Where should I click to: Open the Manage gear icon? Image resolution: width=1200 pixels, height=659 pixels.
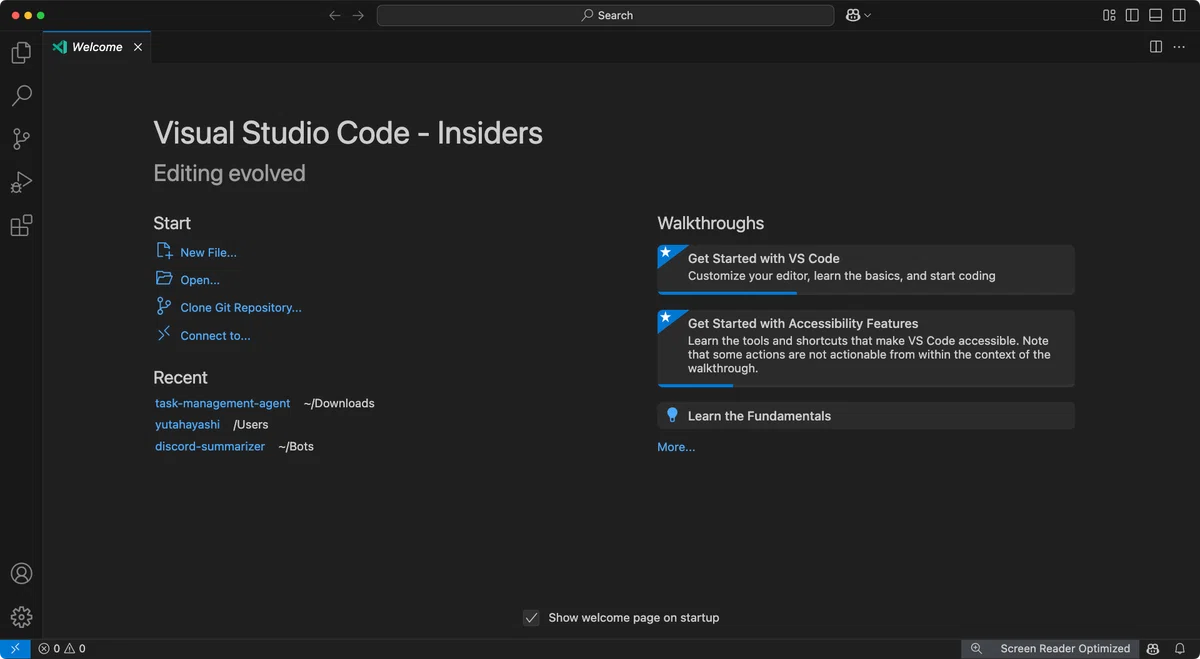point(21,617)
